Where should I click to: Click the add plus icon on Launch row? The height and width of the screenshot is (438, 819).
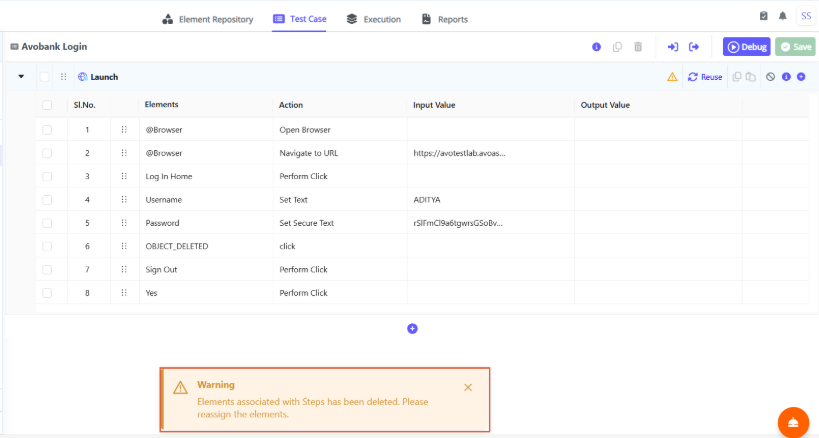point(801,77)
